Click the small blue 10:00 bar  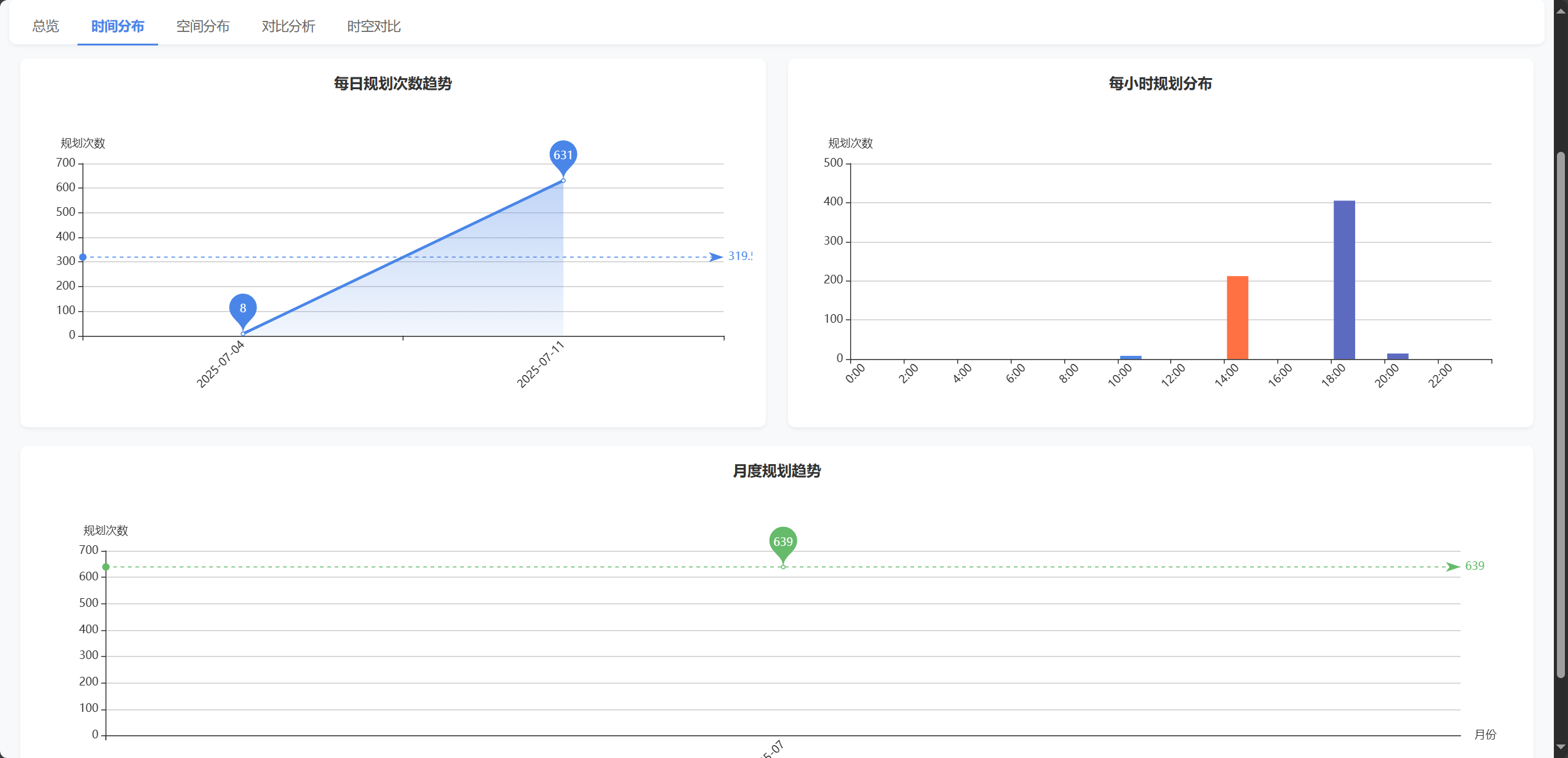[1131, 357]
